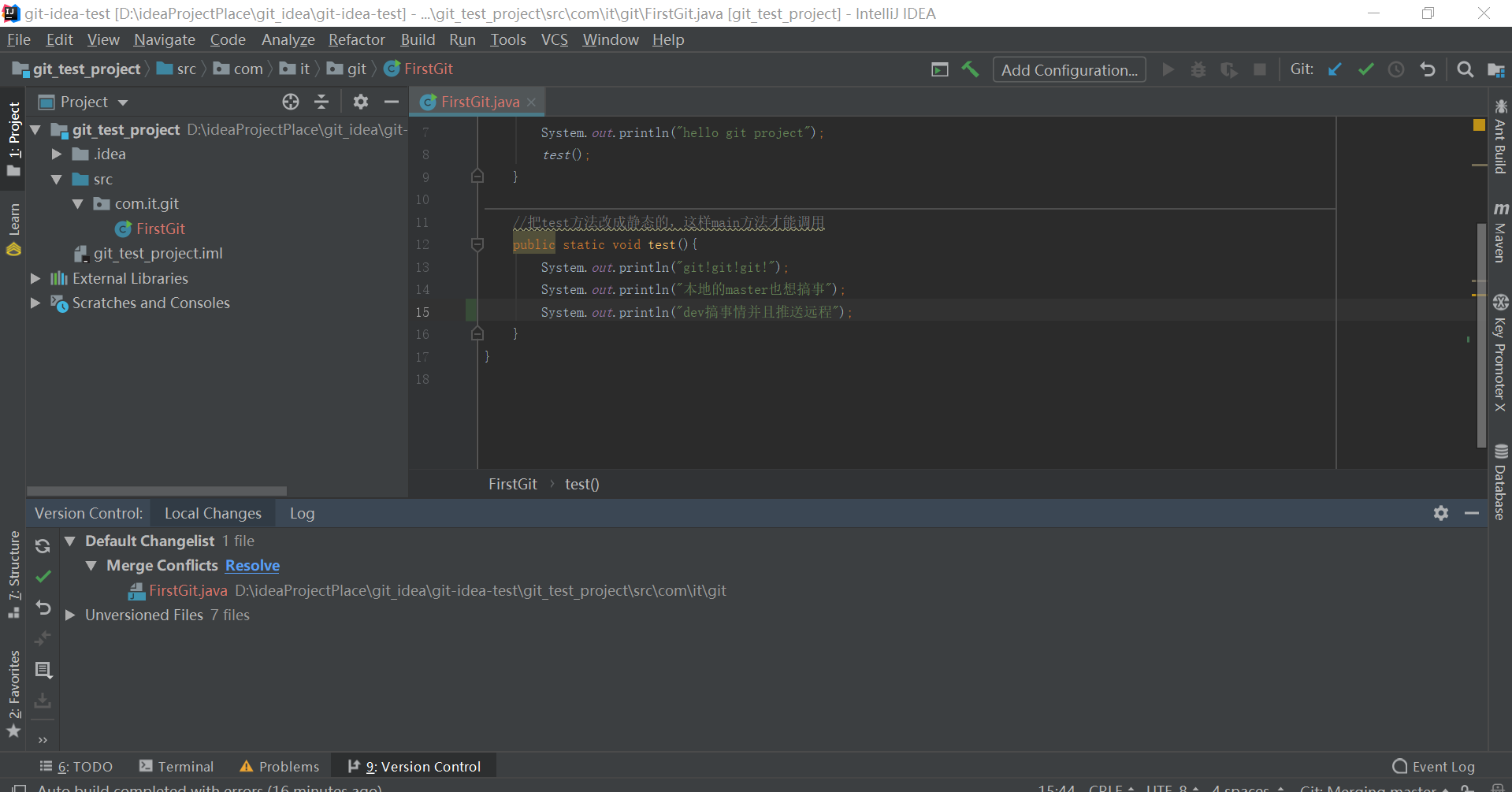Click Commit checkmark in Local Changes
The image size is (1512, 792).
tap(43, 576)
